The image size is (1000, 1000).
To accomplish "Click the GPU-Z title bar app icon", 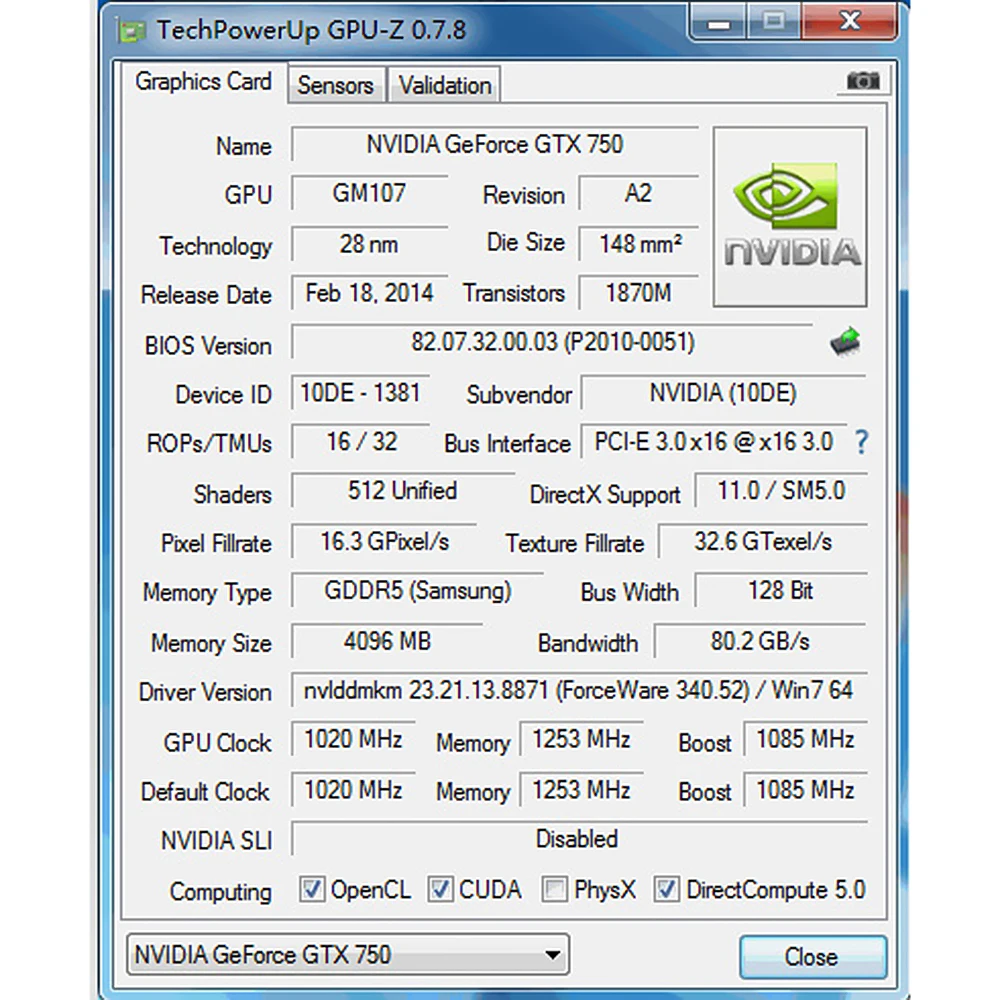I will tap(131, 31).
